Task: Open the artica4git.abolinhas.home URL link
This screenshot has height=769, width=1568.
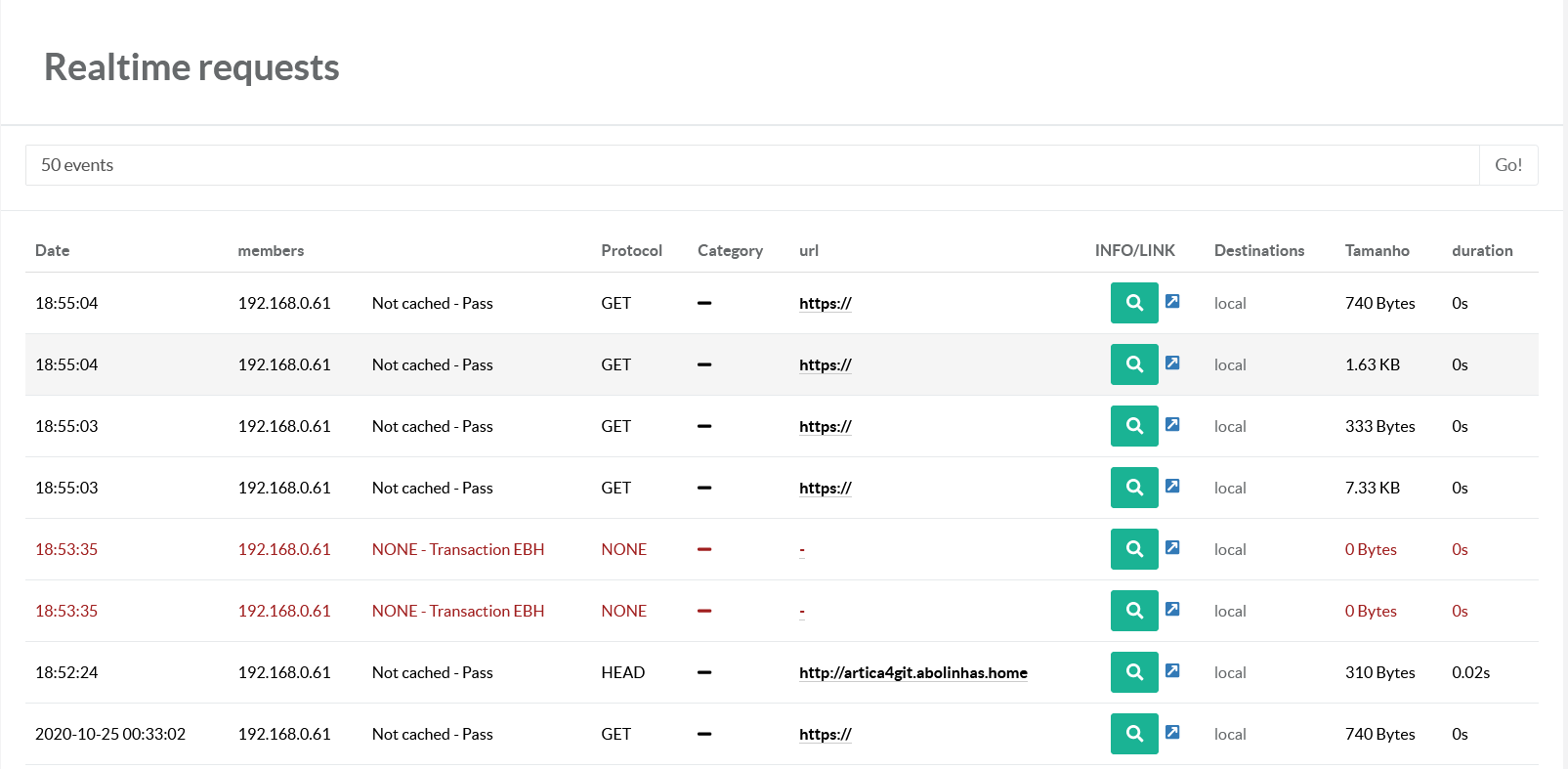Action: 913,672
